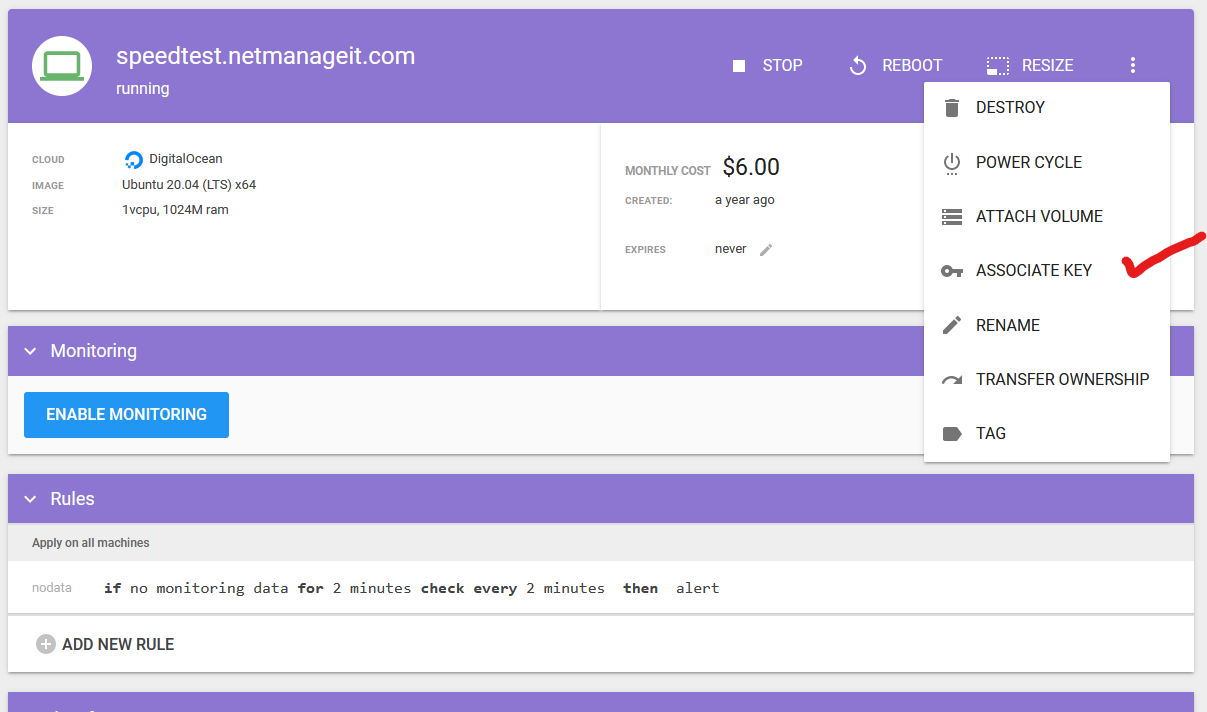Click the trash can Destroy icon

click(x=952, y=108)
